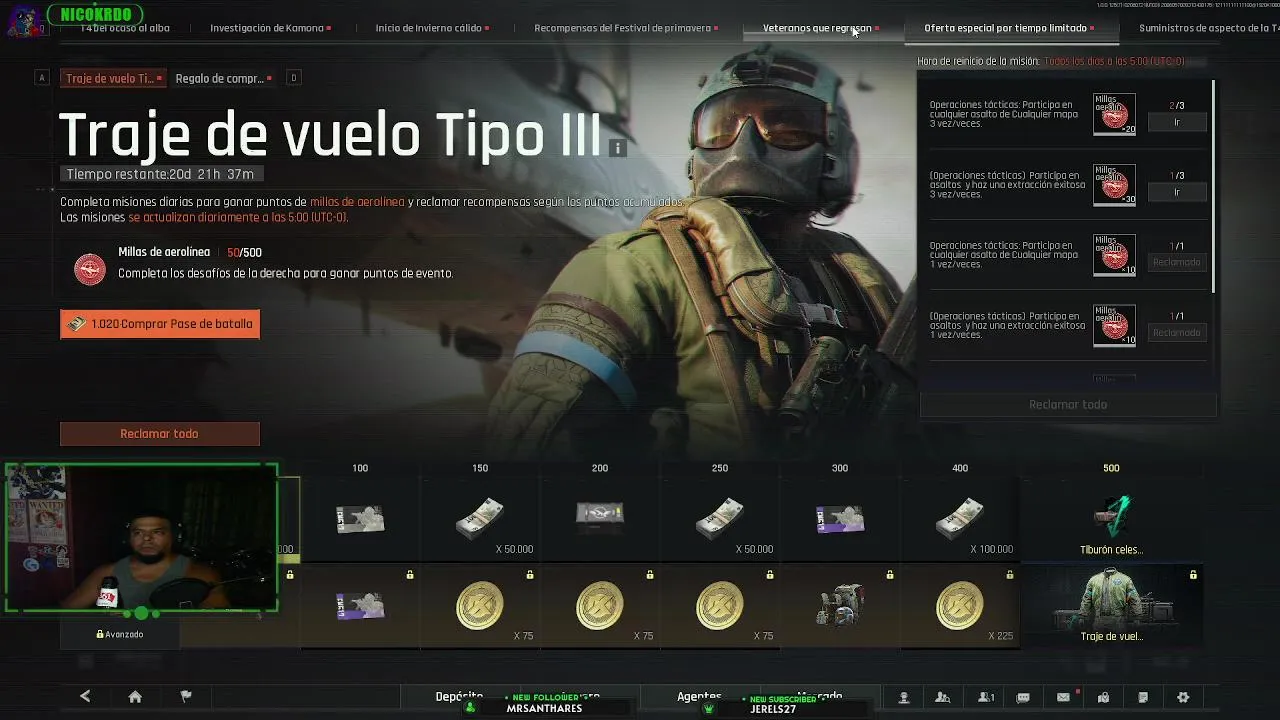Click Ir for the 1/3 extraction mission
This screenshot has height=720, width=1280.
coord(1177,192)
